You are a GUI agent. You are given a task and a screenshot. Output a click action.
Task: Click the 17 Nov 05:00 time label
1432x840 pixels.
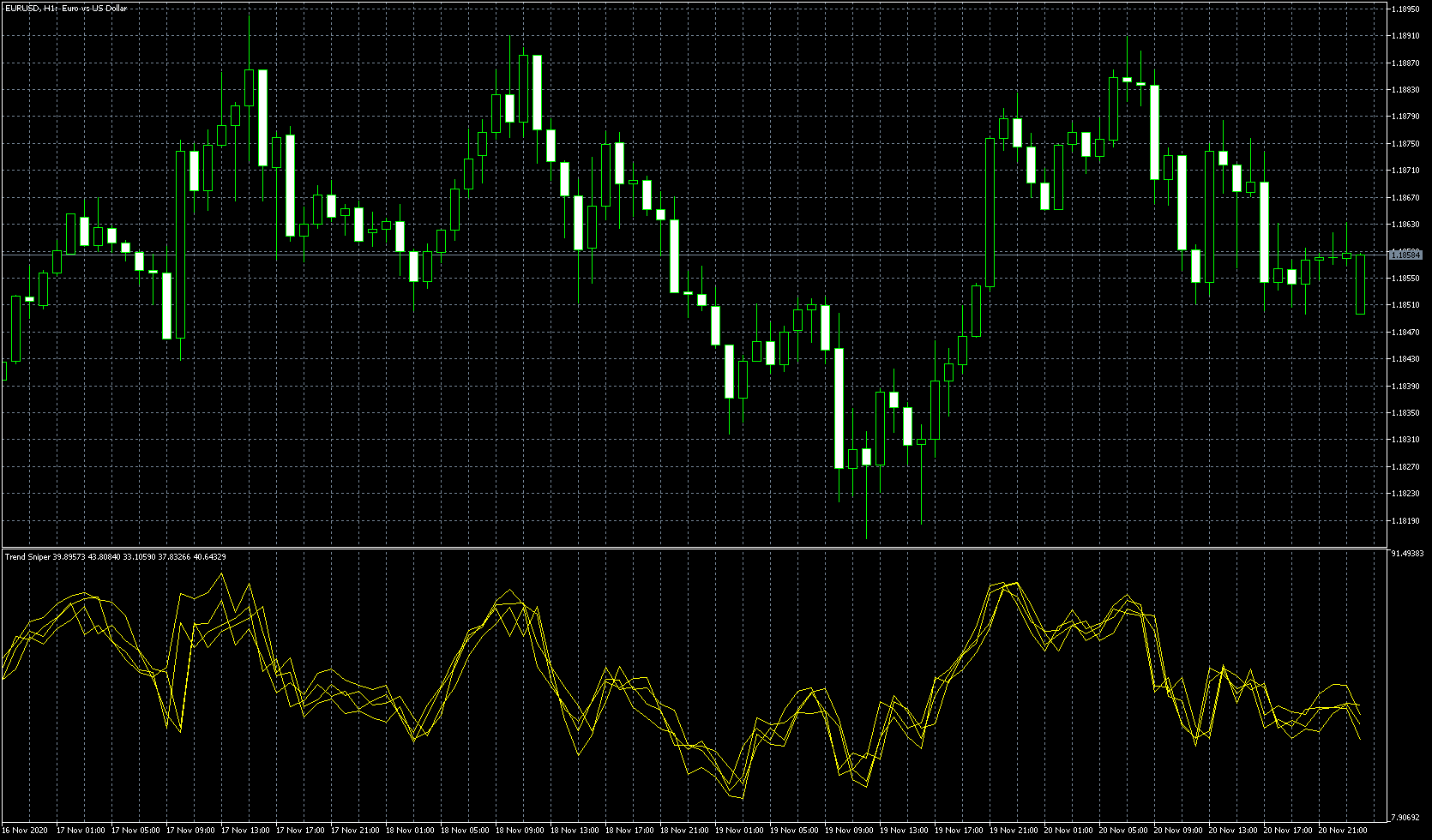pyautogui.click(x=135, y=831)
